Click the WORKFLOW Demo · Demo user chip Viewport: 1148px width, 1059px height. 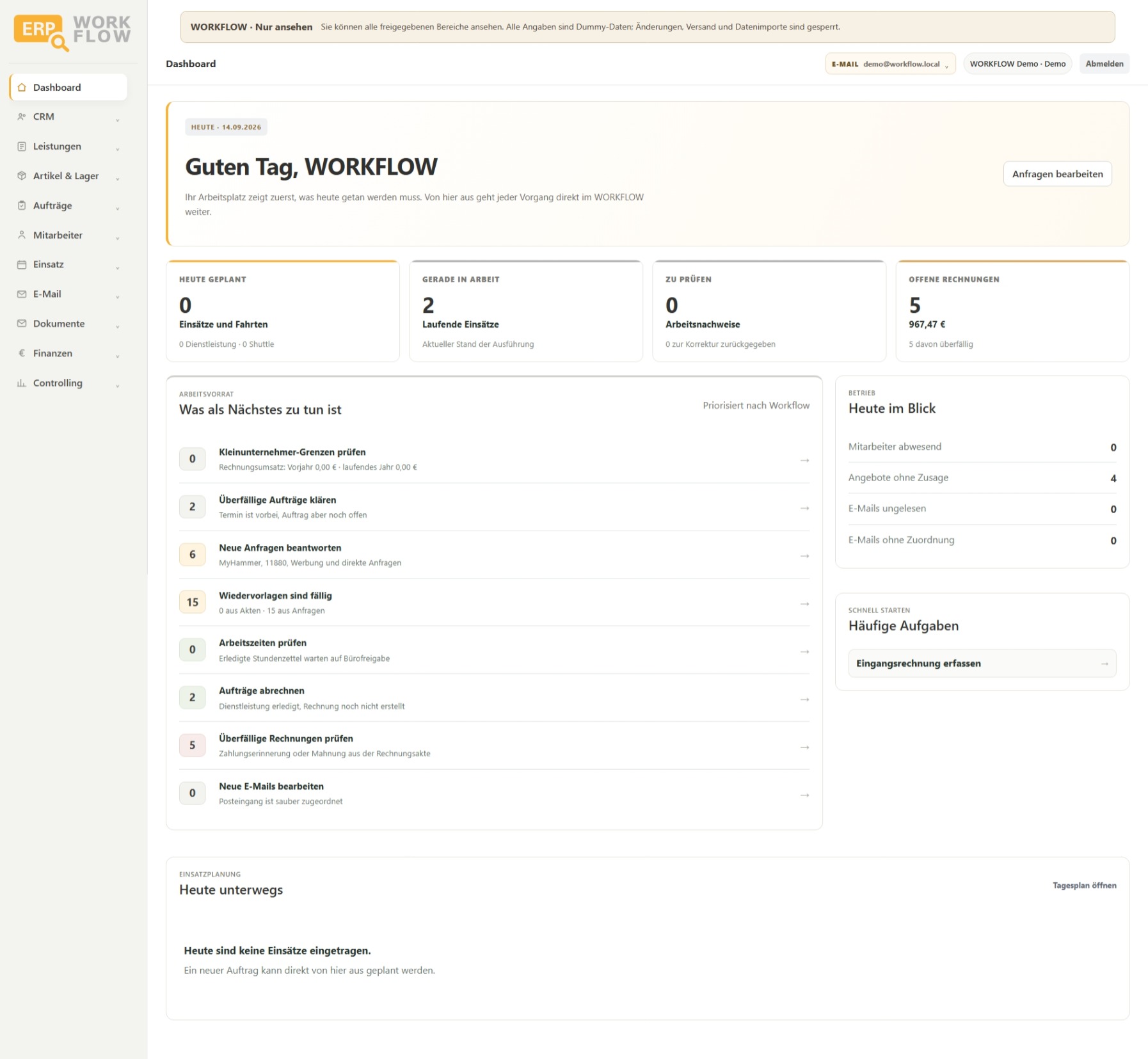pos(1017,64)
